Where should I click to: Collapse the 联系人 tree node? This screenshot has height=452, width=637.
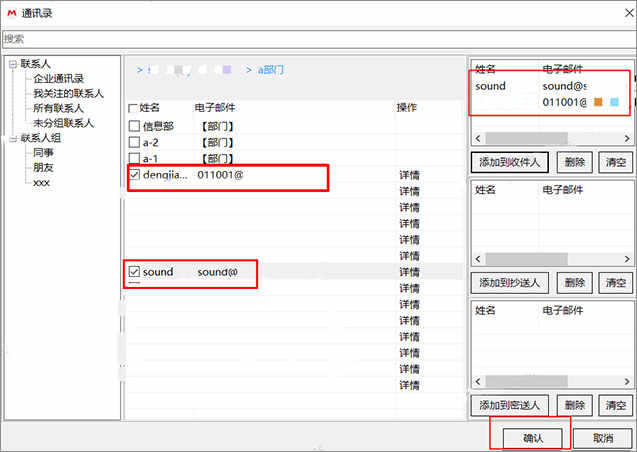(x=13, y=64)
